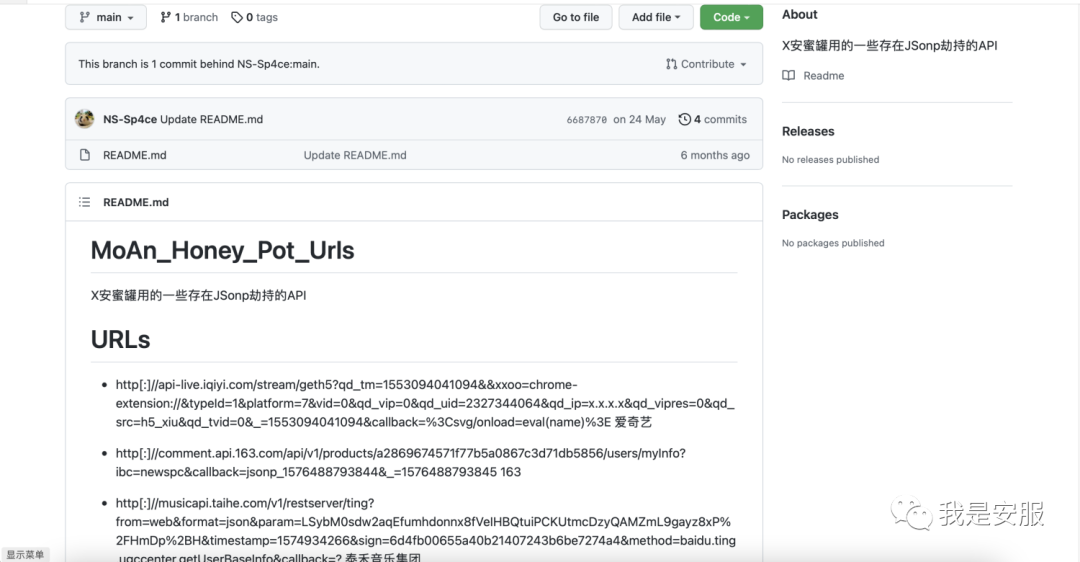Screen dimensions: 1080x562
Task: Open commit hash 6687870
Action: click(x=586, y=120)
